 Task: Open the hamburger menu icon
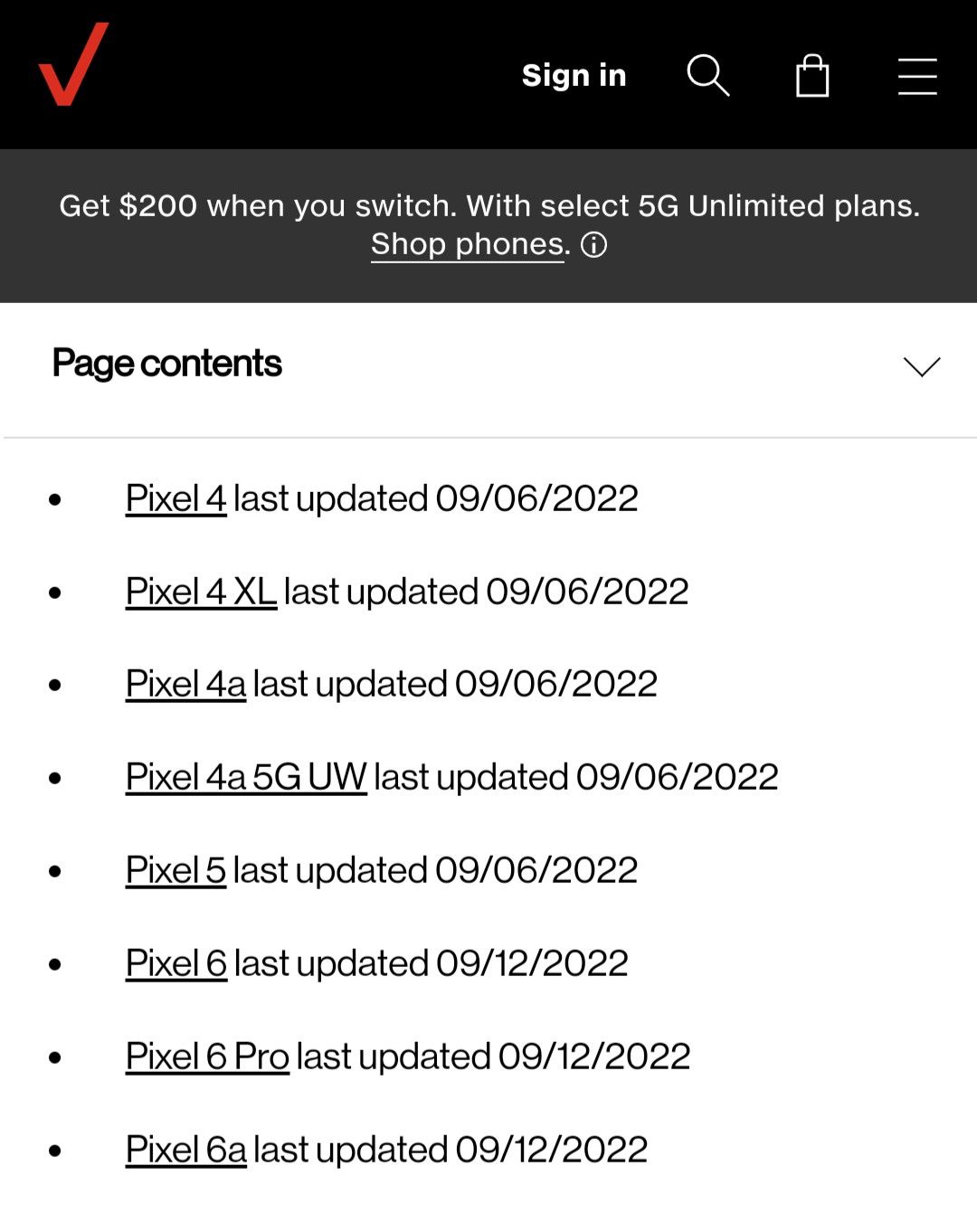(x=917, y=76)
